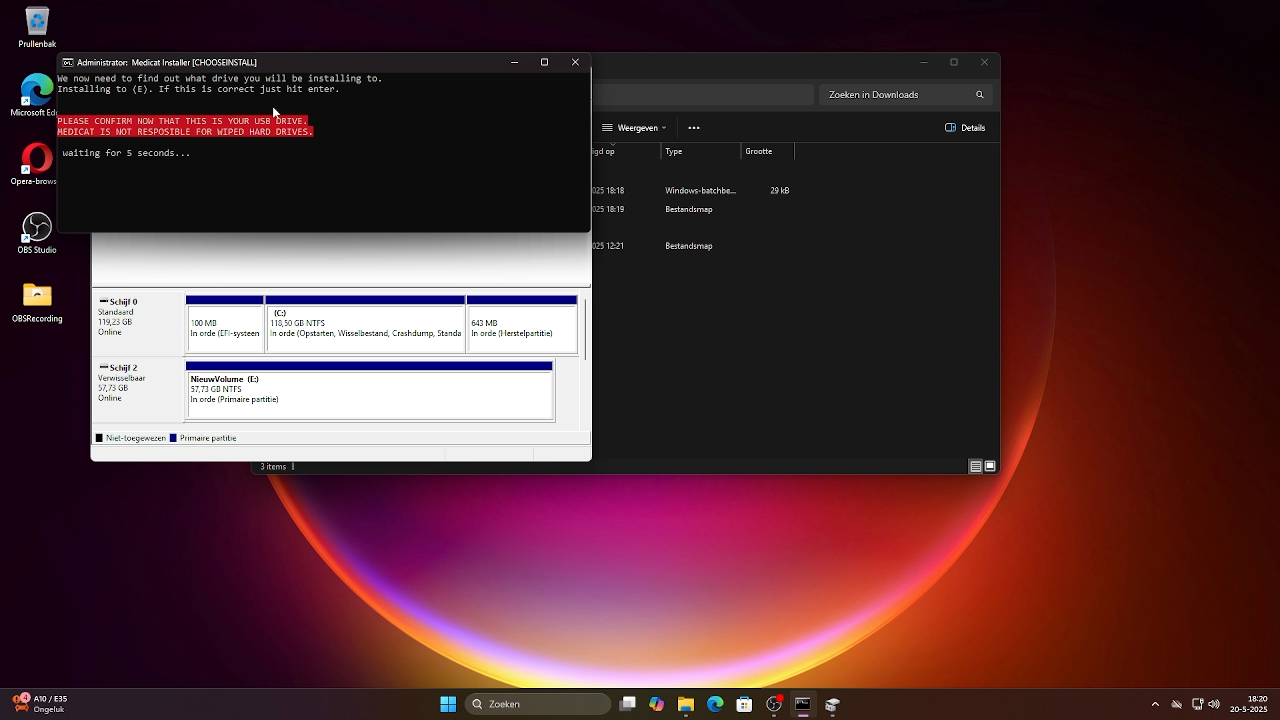Click the Niet-toegewezen legend color swatch
This screenshot has height=720, width=1280.
tap(99, 438)
